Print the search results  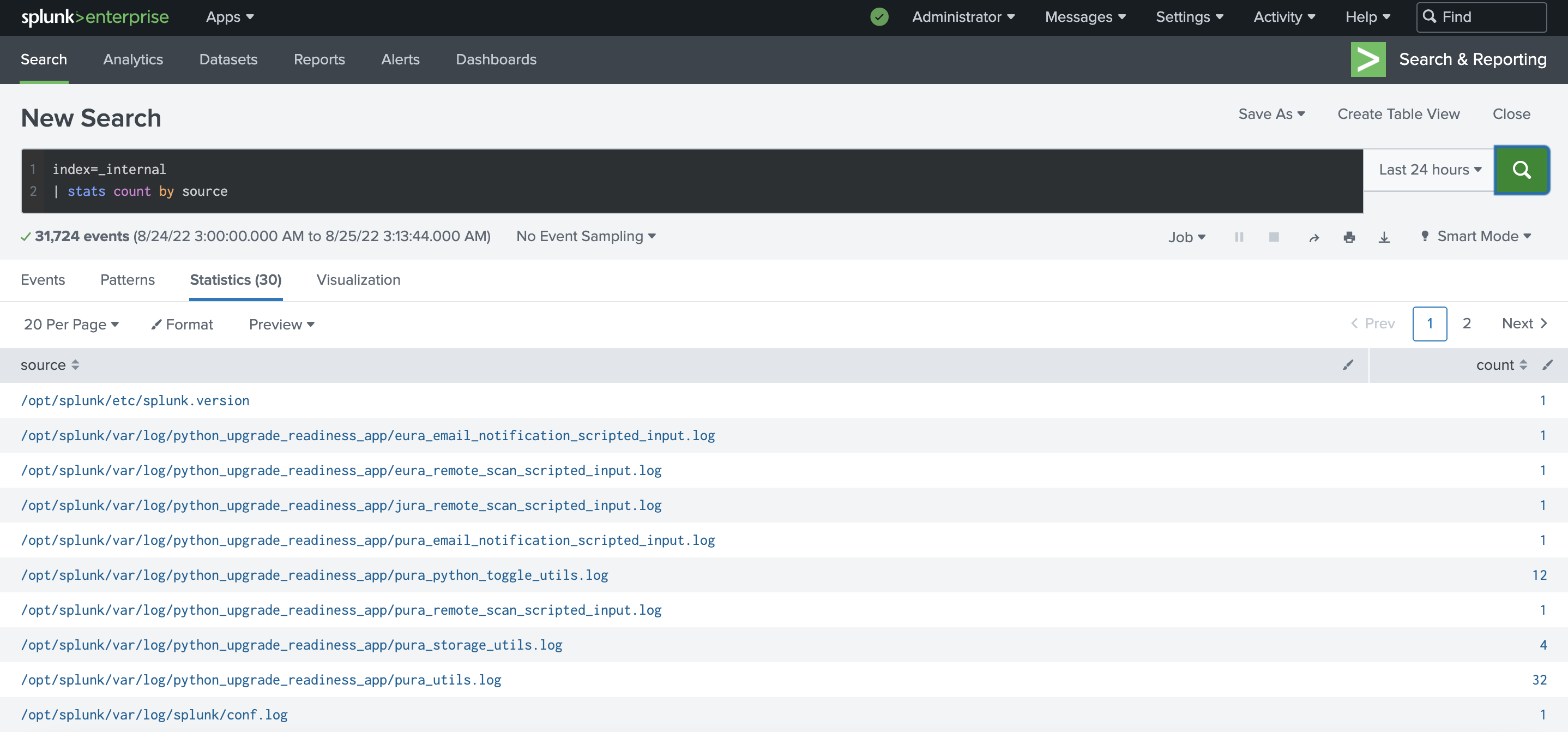[1349, 237]
